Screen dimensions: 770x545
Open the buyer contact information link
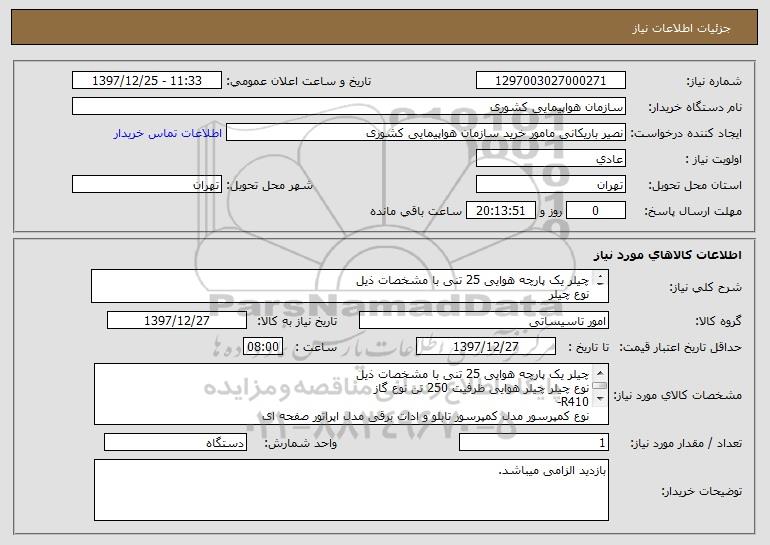tap(168, 133)
